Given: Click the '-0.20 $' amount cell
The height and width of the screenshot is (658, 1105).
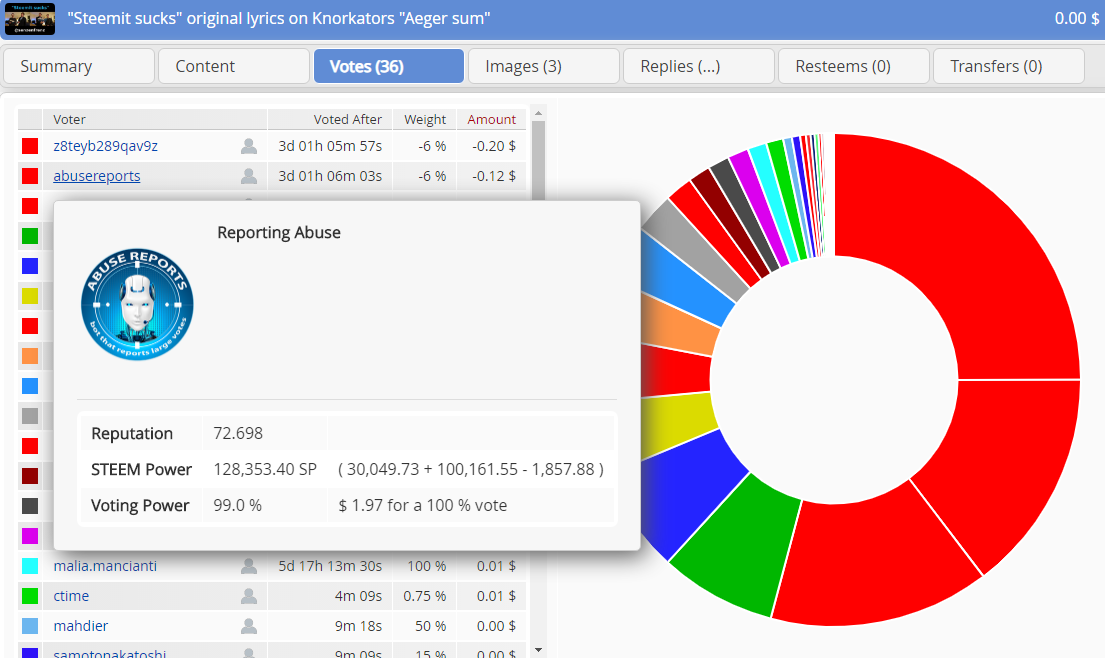Looking at the screenshot, I should [x=493, y=146].
